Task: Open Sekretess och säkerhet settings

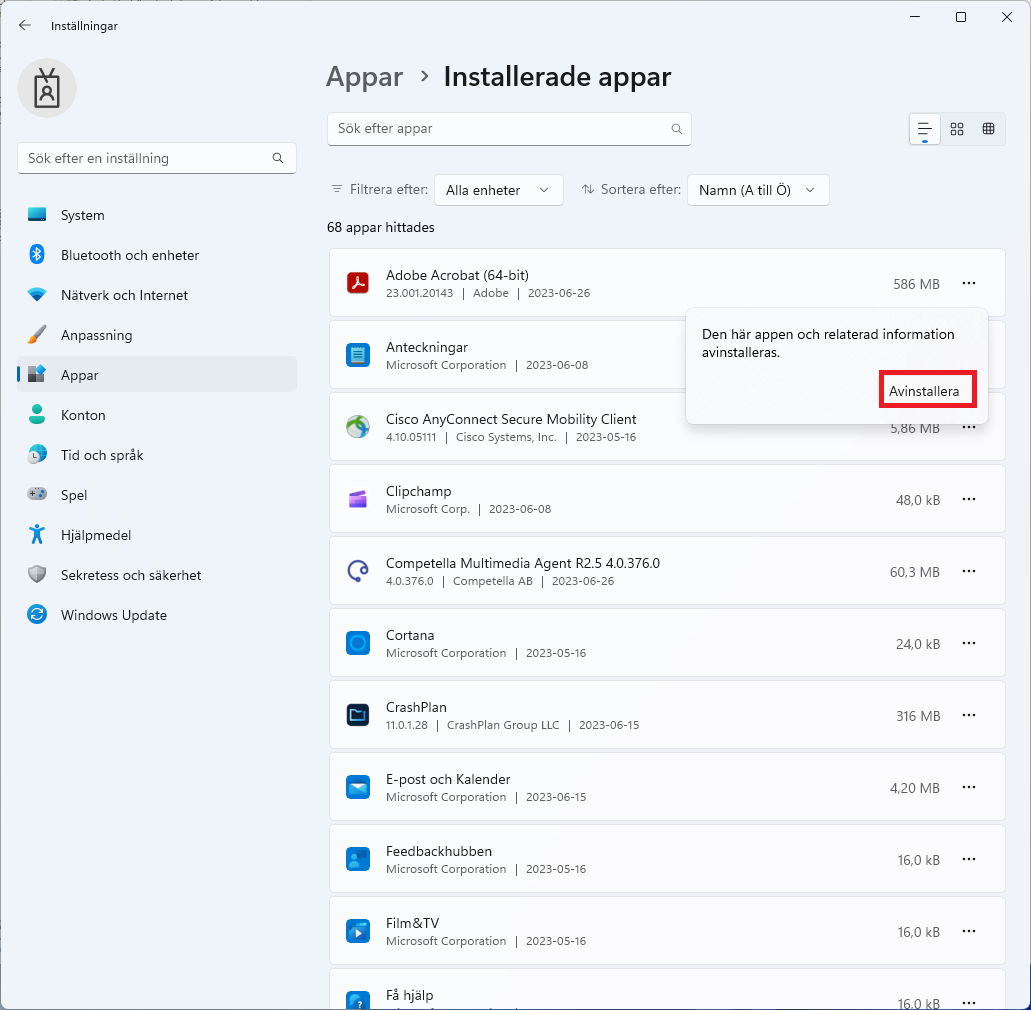Action: click(x=156, y=575)
